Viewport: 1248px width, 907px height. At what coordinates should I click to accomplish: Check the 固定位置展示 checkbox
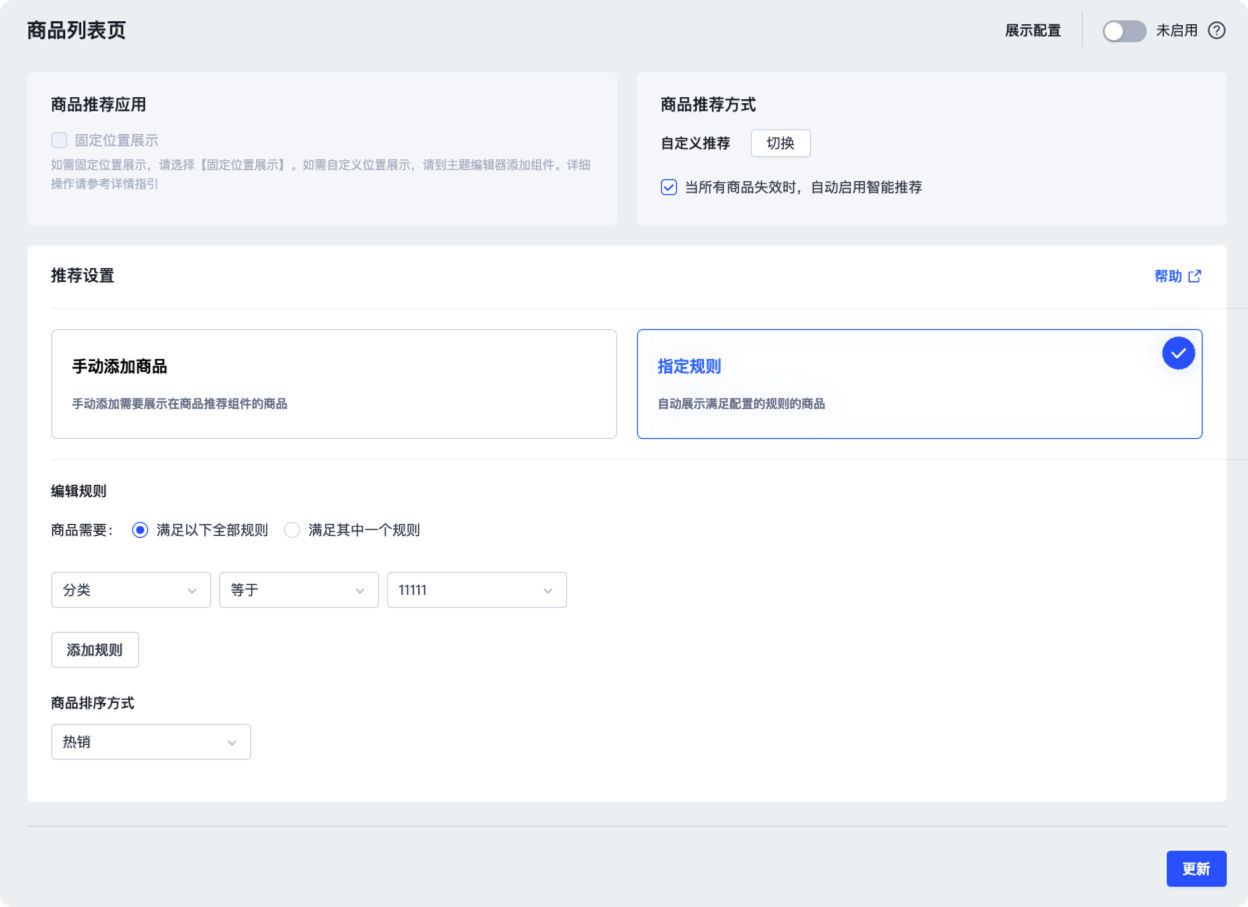tap(59, 140)
